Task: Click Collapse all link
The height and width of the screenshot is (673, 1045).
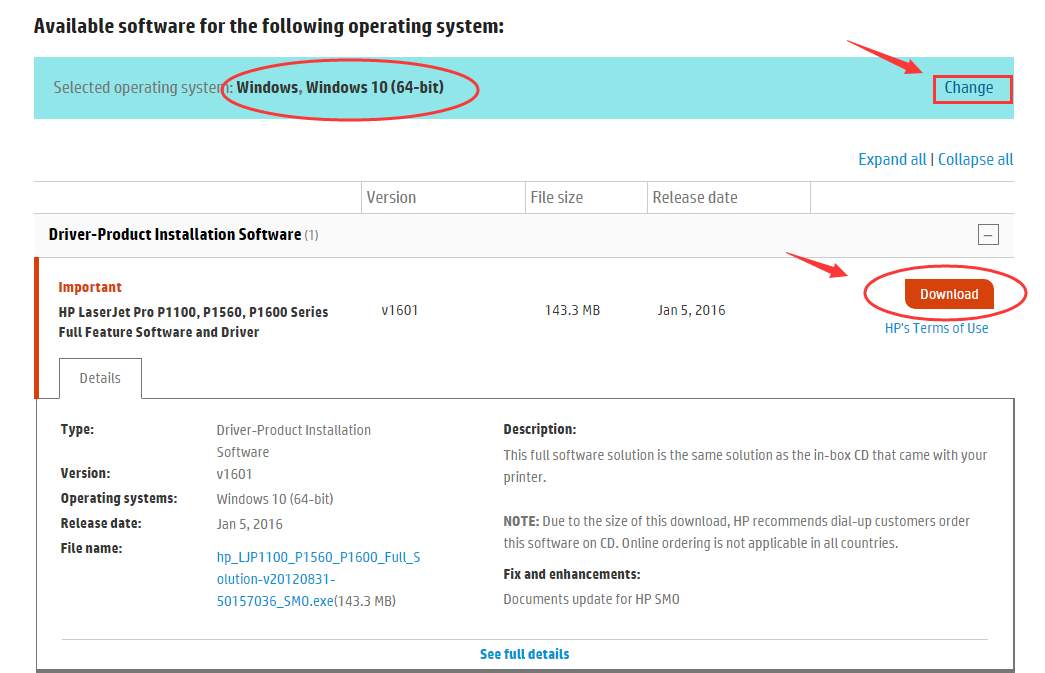Action: pos(976,160)
